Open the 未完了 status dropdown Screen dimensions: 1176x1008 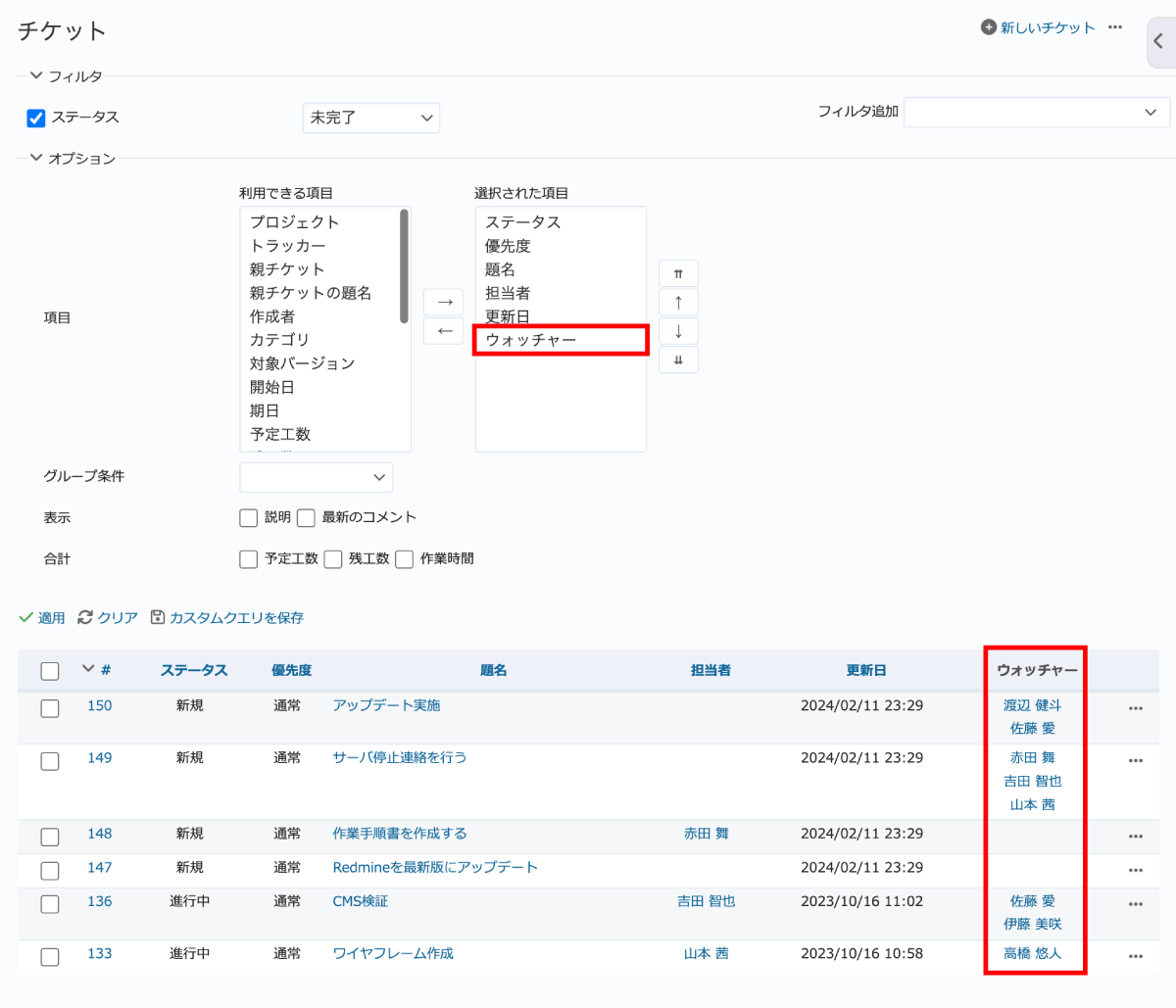click(x=370, y=118)
